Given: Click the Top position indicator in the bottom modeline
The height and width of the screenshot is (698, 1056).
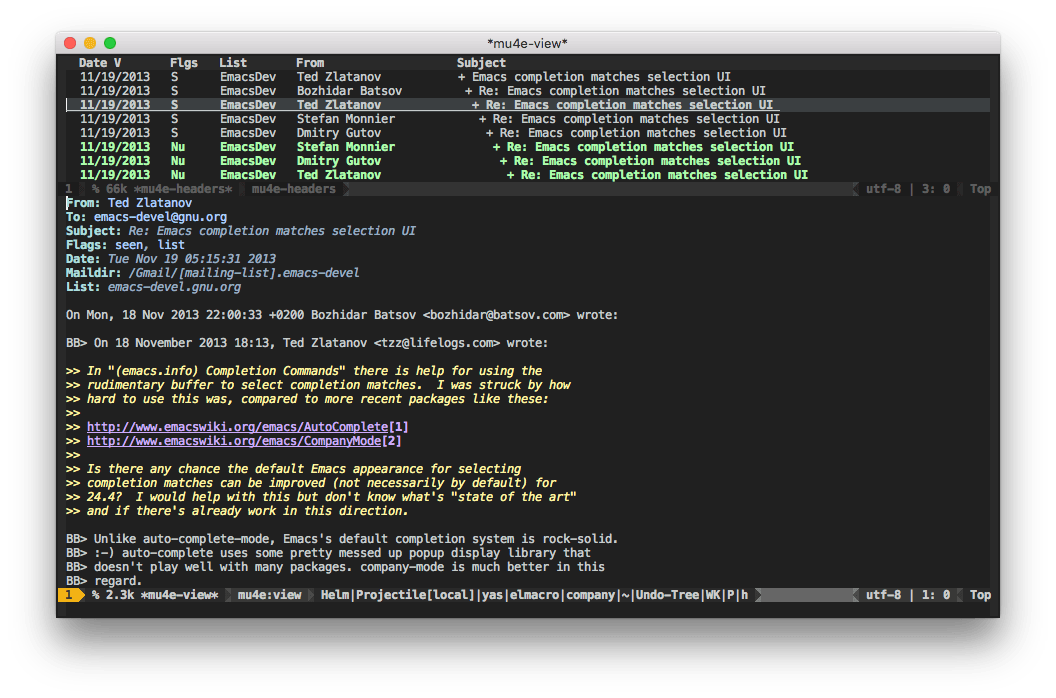Looking at the screenshot, I should pyautogui.click(x=980, y=595).
